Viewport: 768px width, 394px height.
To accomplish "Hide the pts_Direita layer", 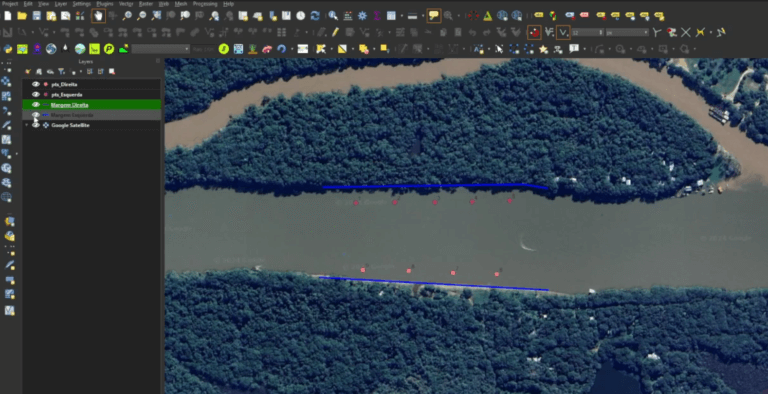I will pyautogui.click(x=35, y=84).
